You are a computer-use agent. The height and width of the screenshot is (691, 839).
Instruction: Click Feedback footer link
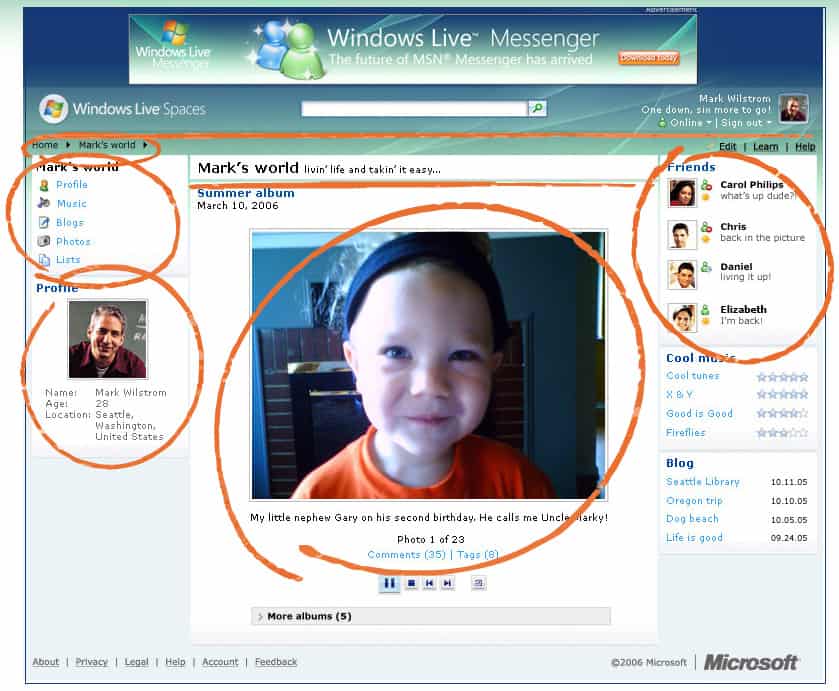[276, 662]
